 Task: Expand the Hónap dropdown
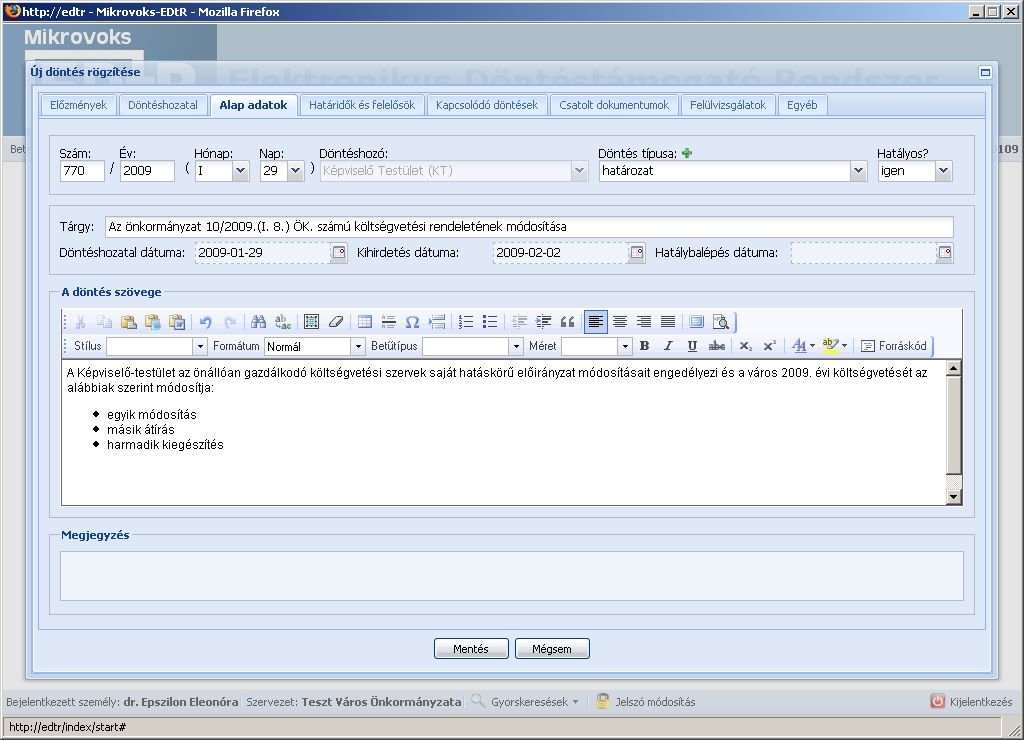[x=241, y=171]
